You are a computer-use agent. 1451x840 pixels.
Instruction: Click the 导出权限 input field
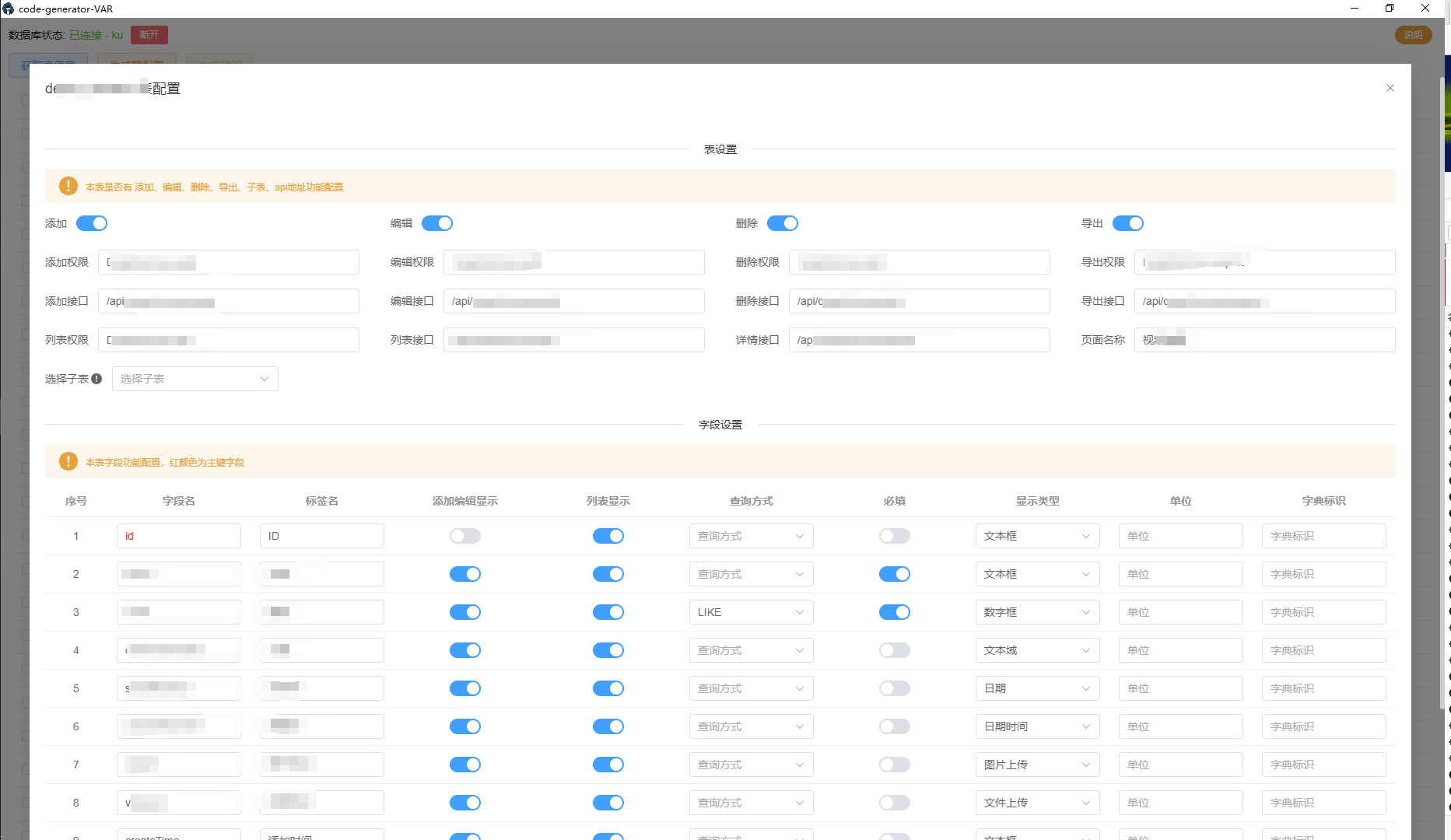pyautogui.click(x=1265, y=262)
